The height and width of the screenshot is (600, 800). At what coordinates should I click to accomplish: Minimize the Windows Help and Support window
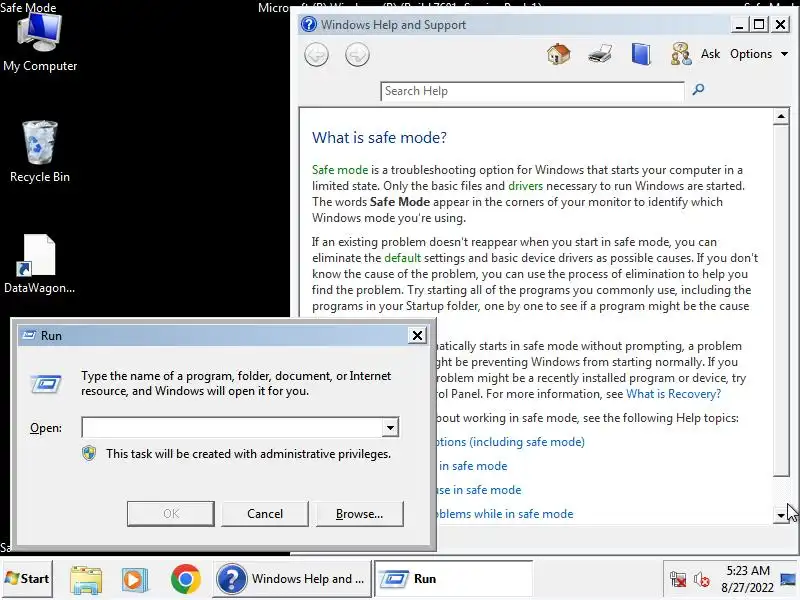click(739, 24)
